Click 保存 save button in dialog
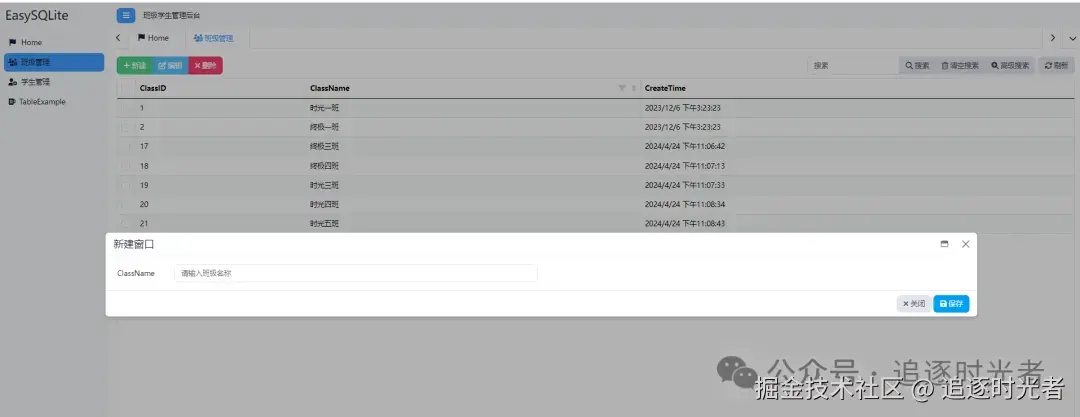This screenshot has height=417, width=1080. point(951,303)
